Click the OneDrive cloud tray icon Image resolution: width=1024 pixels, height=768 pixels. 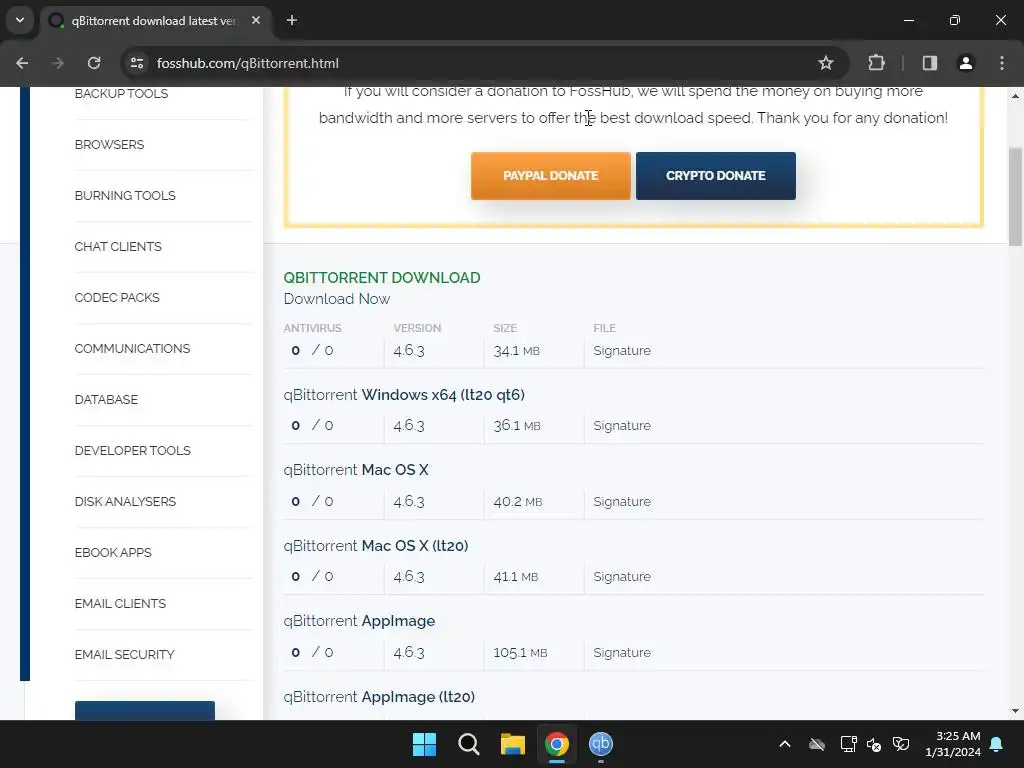(x=817, y=744)
